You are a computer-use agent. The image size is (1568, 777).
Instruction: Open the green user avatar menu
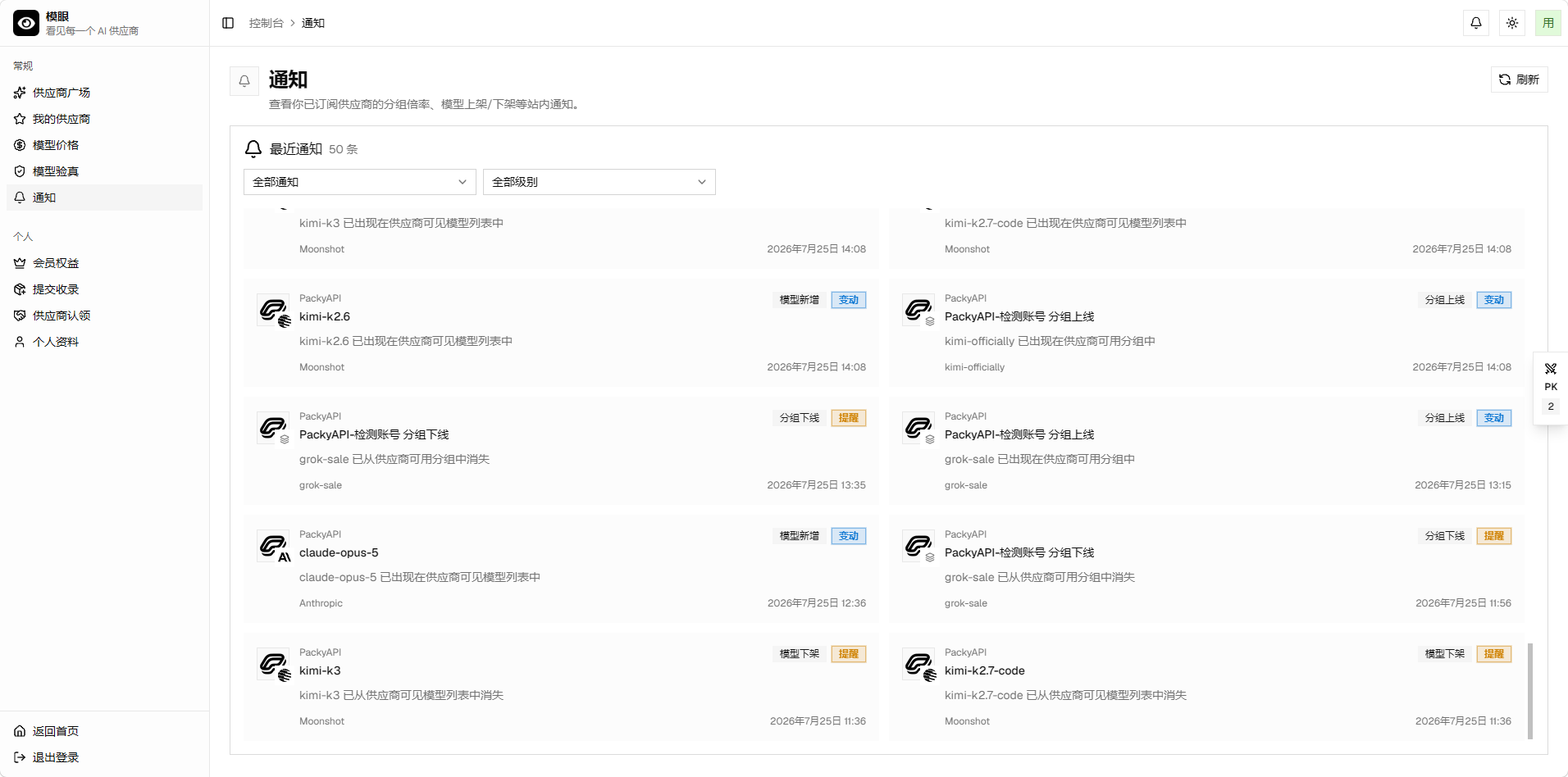point(1548,23)
